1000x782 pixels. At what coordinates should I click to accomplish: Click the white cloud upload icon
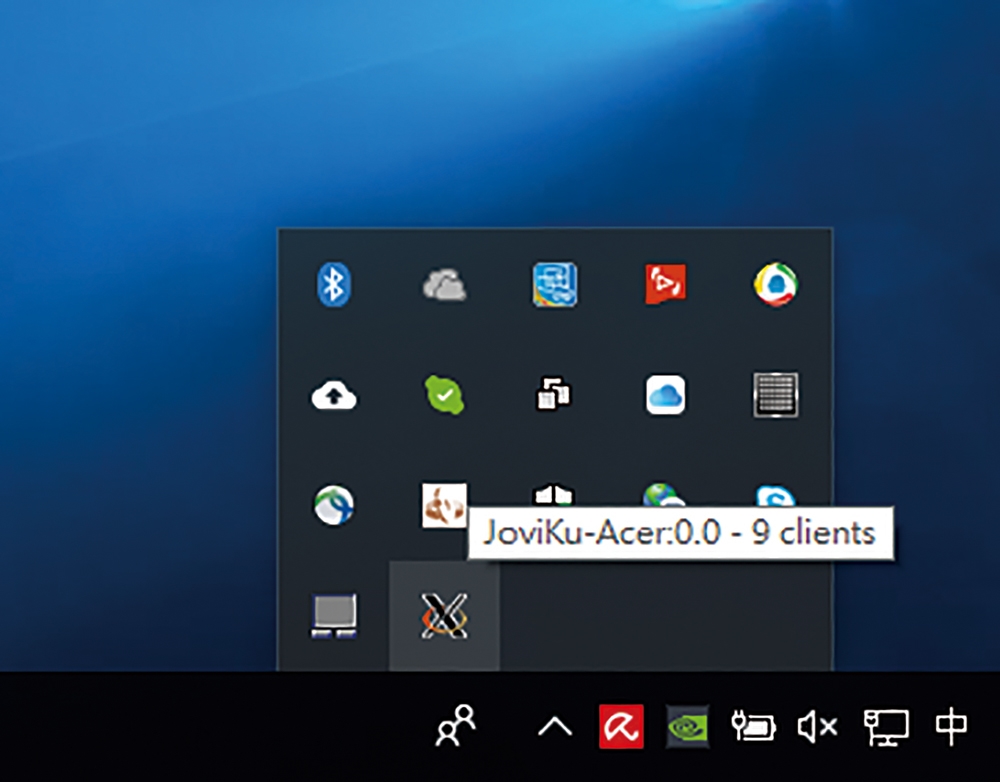click(x=334, y=395)
